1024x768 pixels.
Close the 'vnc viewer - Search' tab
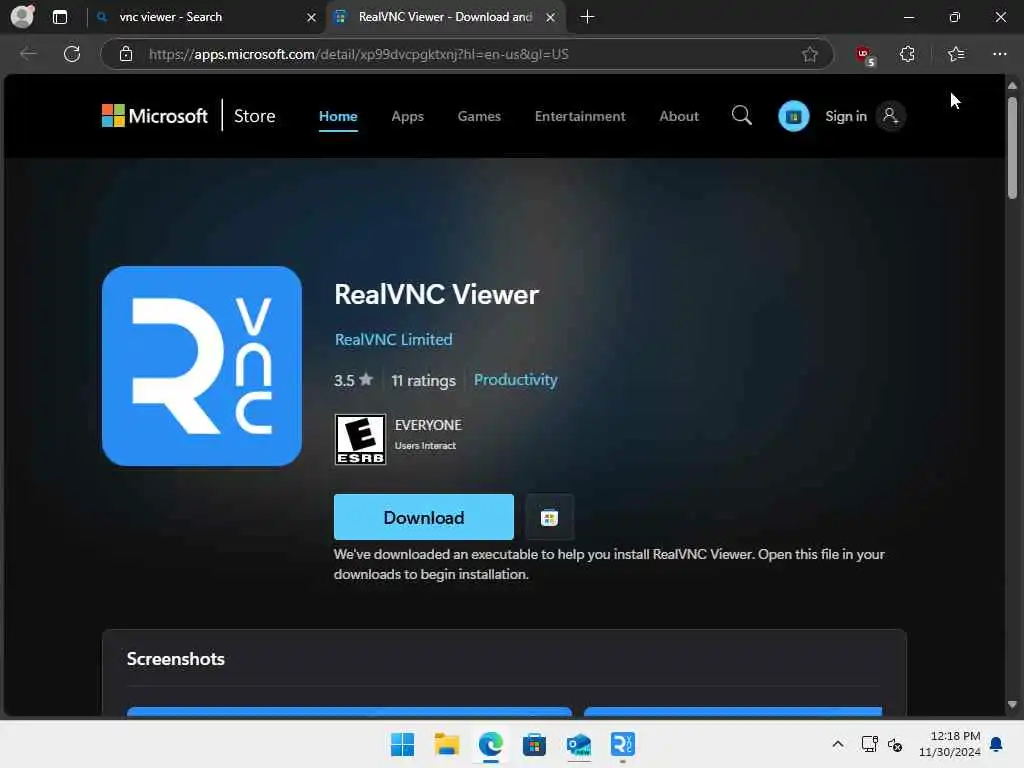(x=312, y=17)
